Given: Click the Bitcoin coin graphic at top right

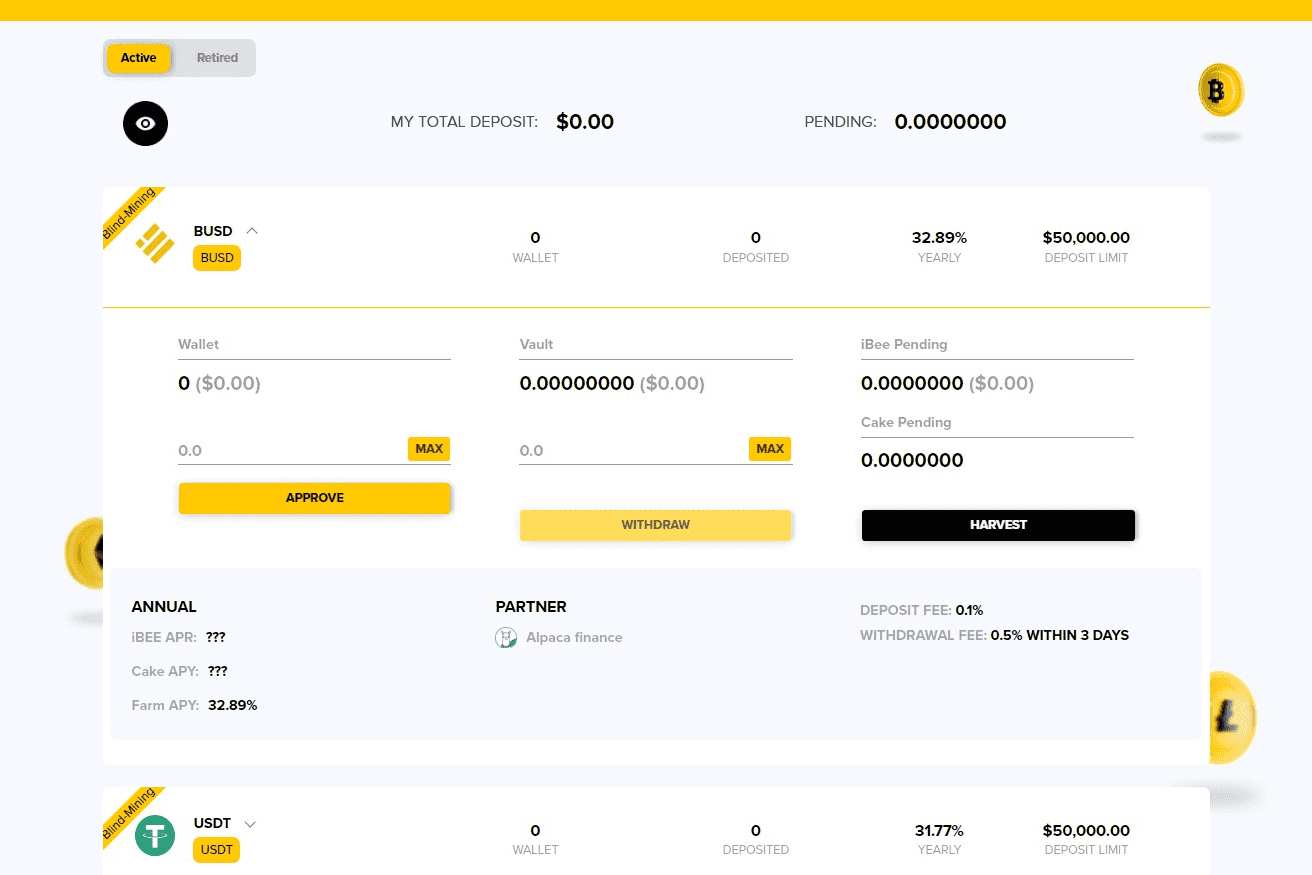Looking at the screenshot, I should [x=1219, y=90].
